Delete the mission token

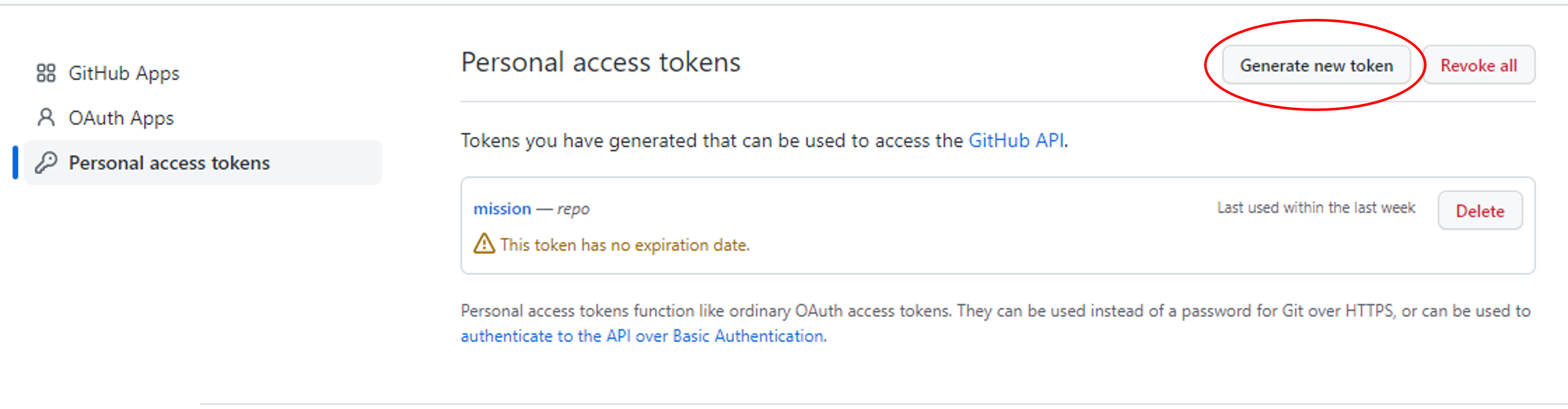1479,211
